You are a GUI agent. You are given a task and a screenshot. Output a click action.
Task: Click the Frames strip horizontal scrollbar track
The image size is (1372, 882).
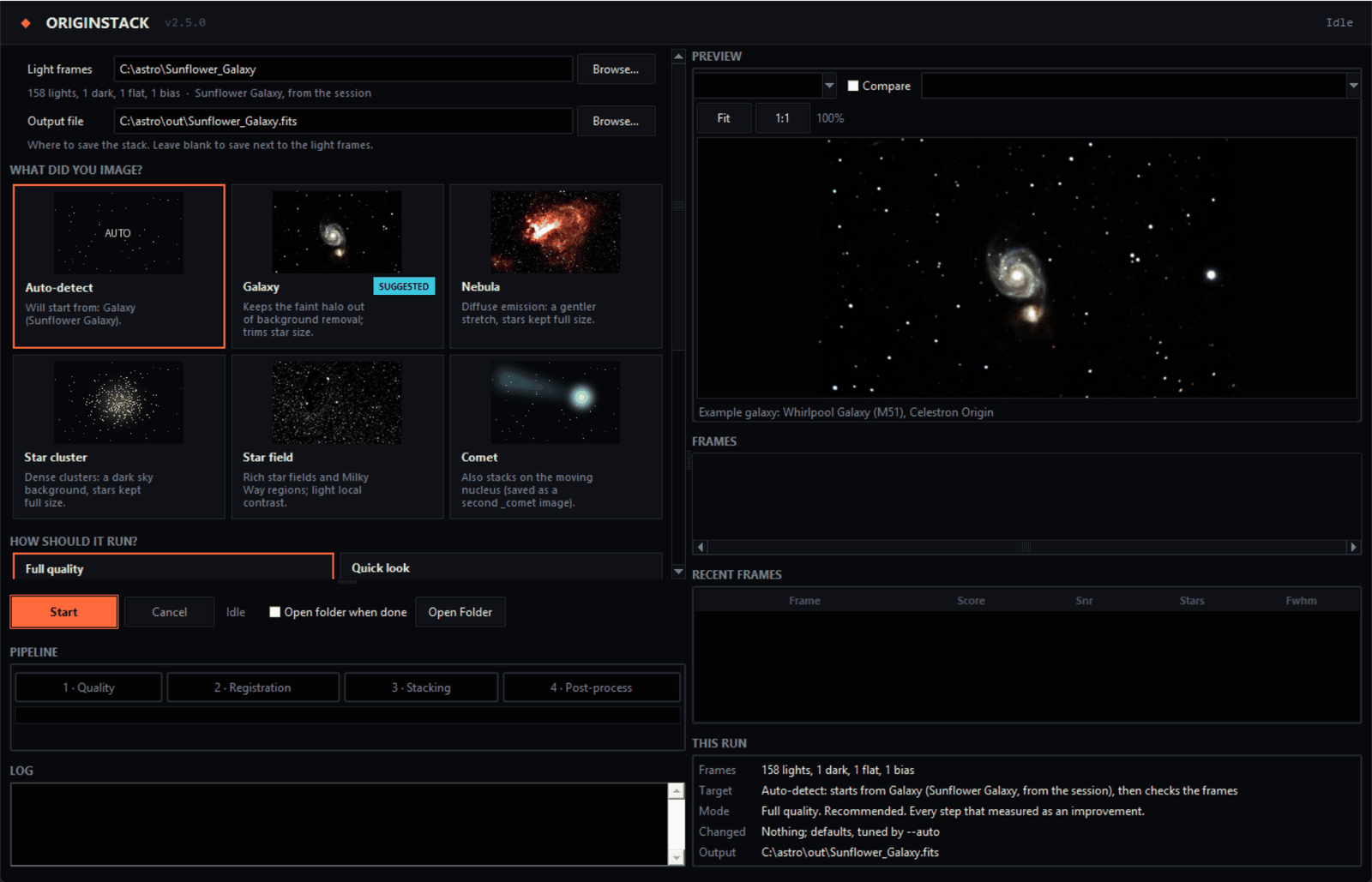(x=1026, y=547)
